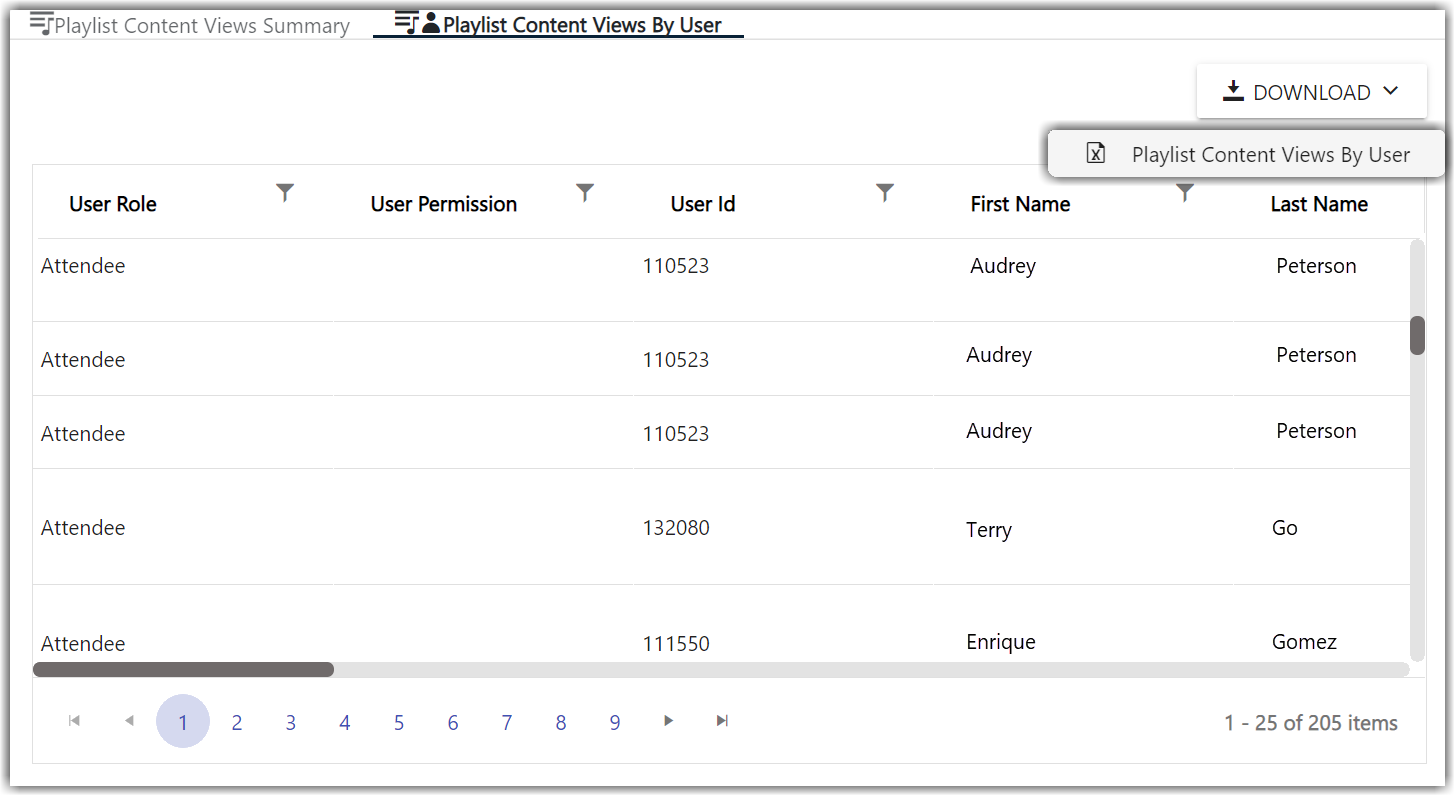Go to next page arrow
The image size is (1455, 796).
tap(669, 721)
